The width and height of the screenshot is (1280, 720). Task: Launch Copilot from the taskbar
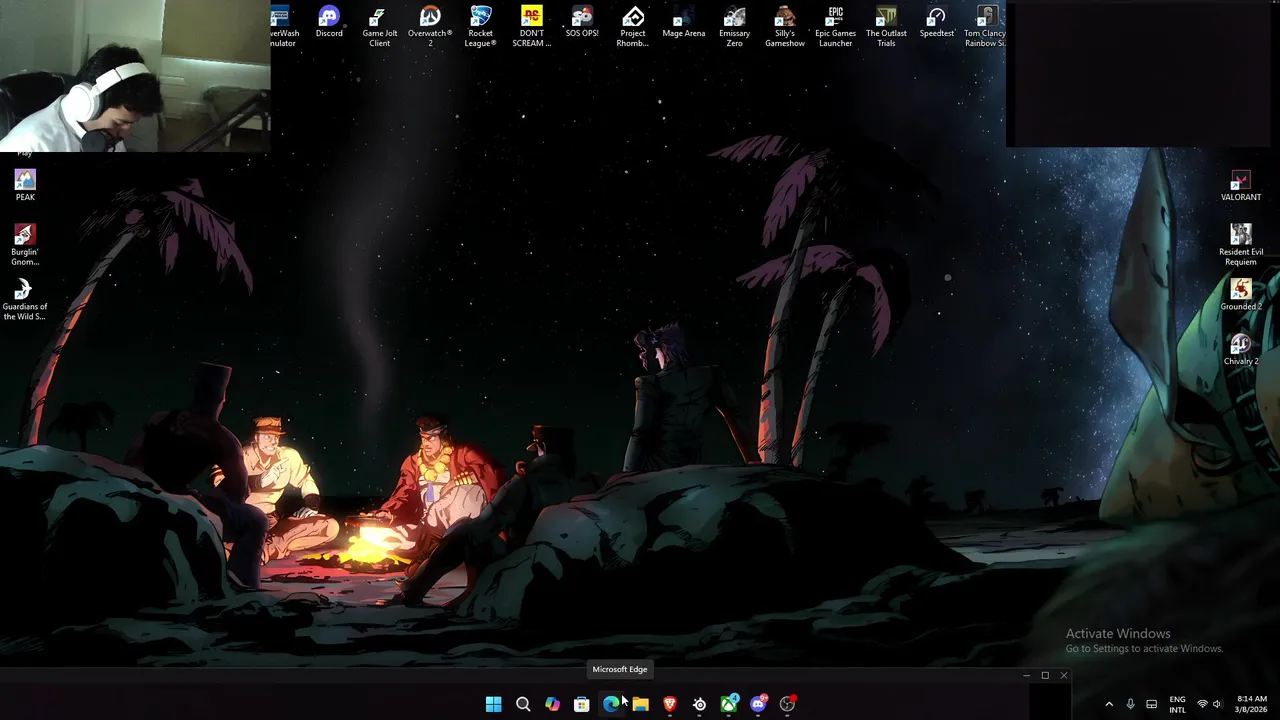[552, 704]
